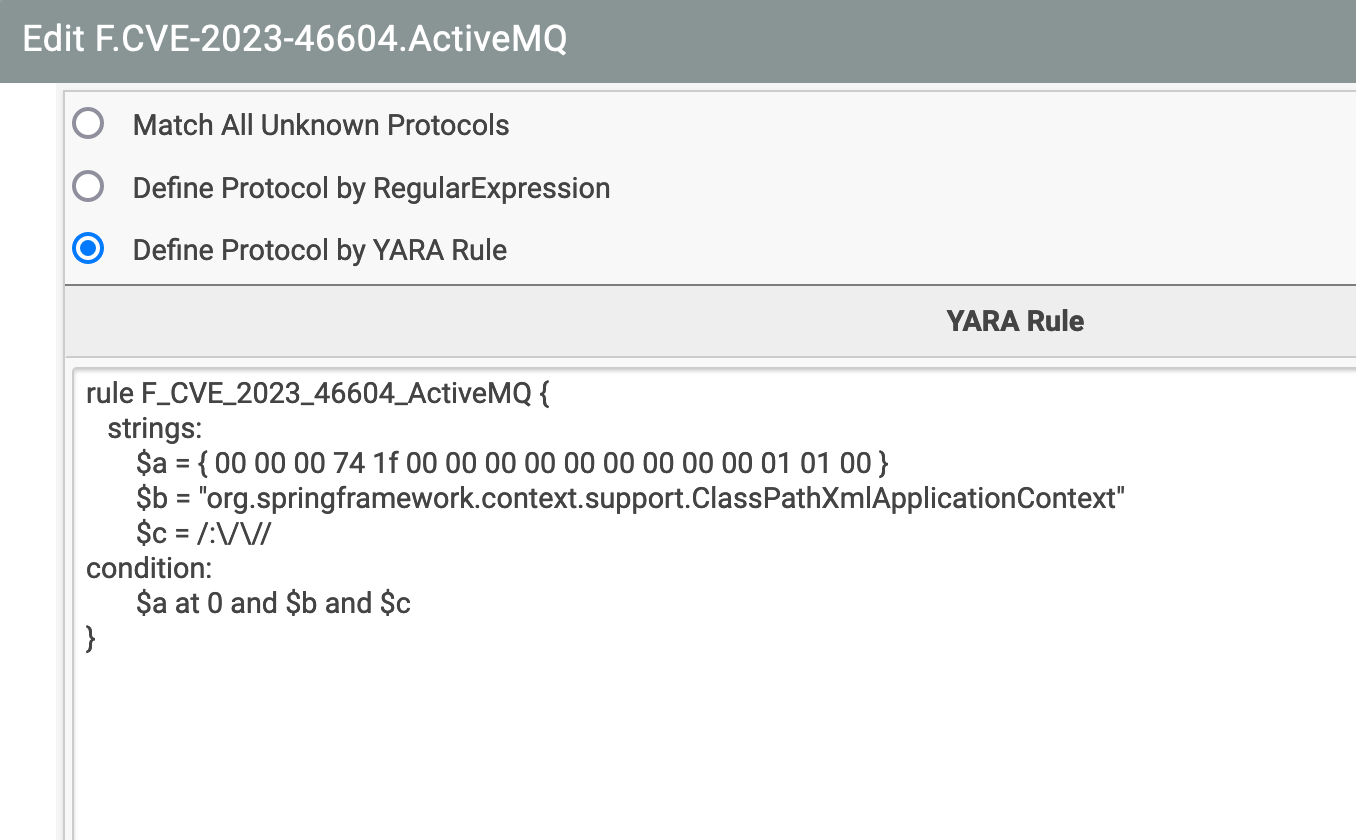
Task: Click the closing brace of the YARA rule
Action: (x=90, y=638)
